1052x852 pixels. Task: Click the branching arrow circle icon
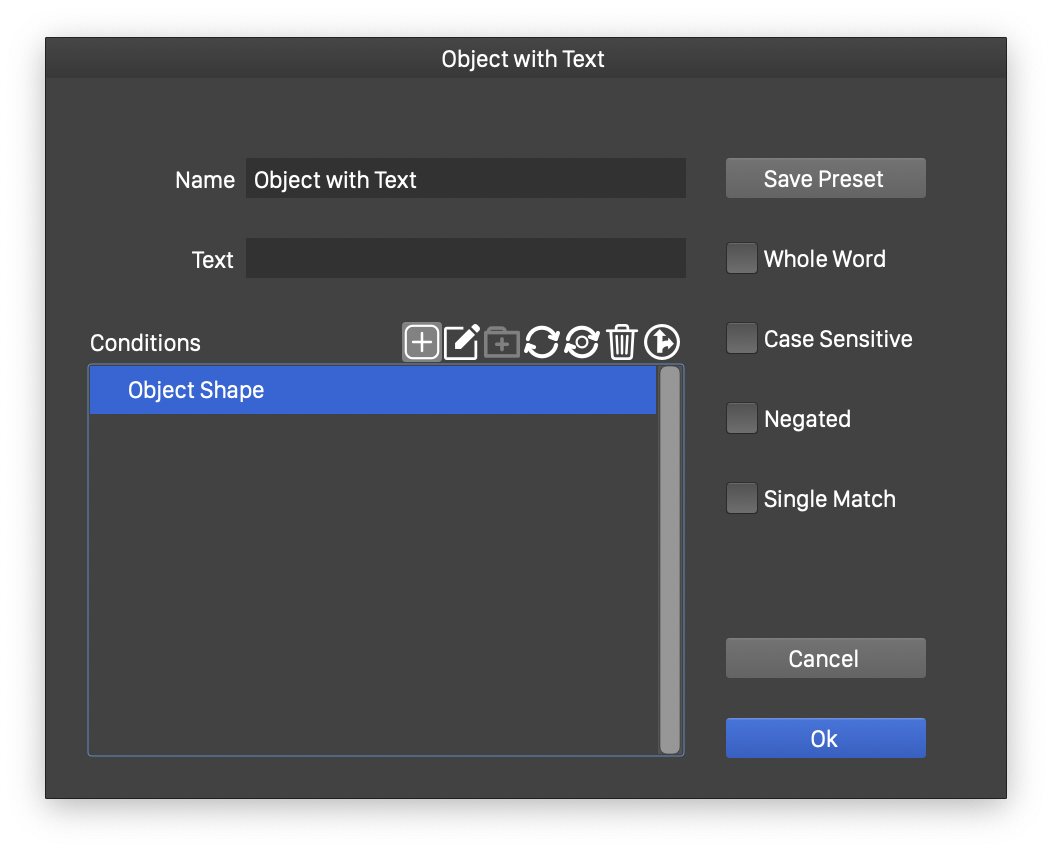(x=662, y=342)
